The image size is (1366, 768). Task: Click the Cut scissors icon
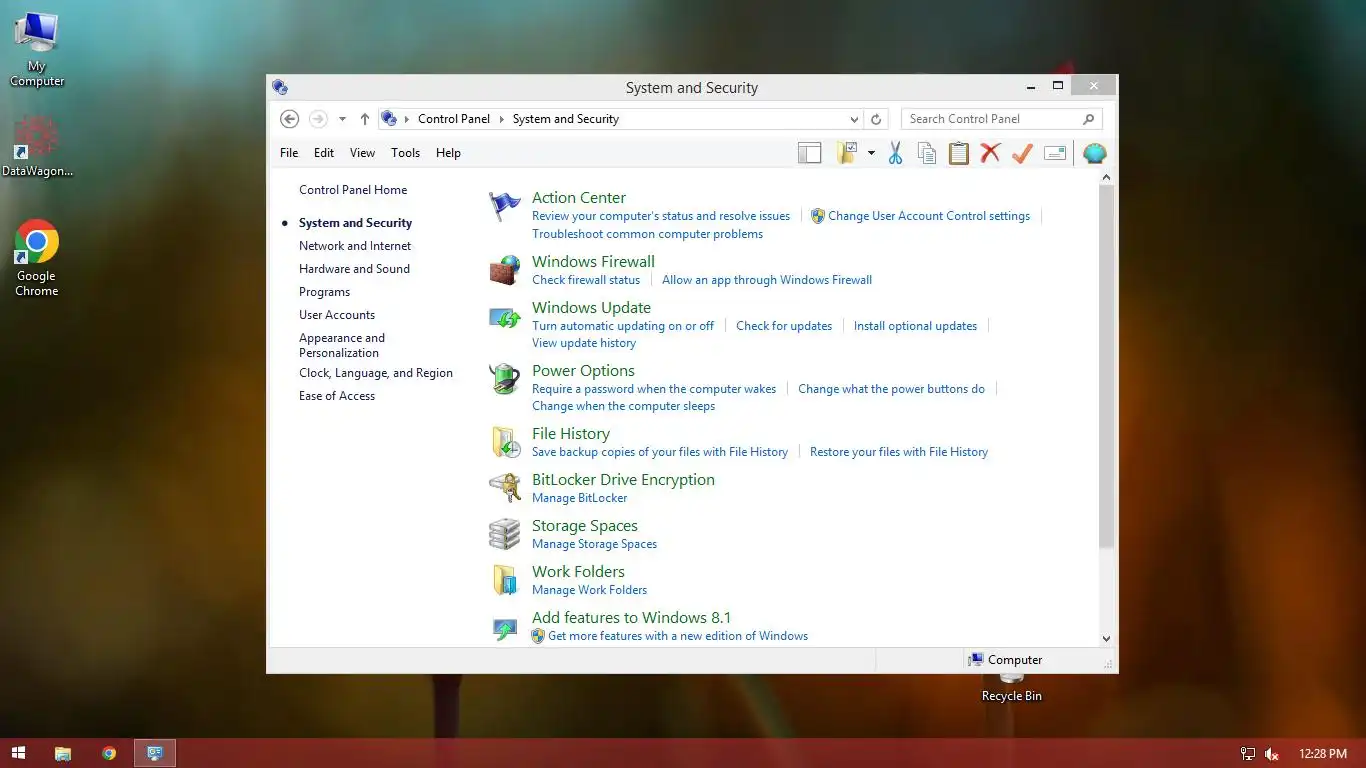point(895,153)
